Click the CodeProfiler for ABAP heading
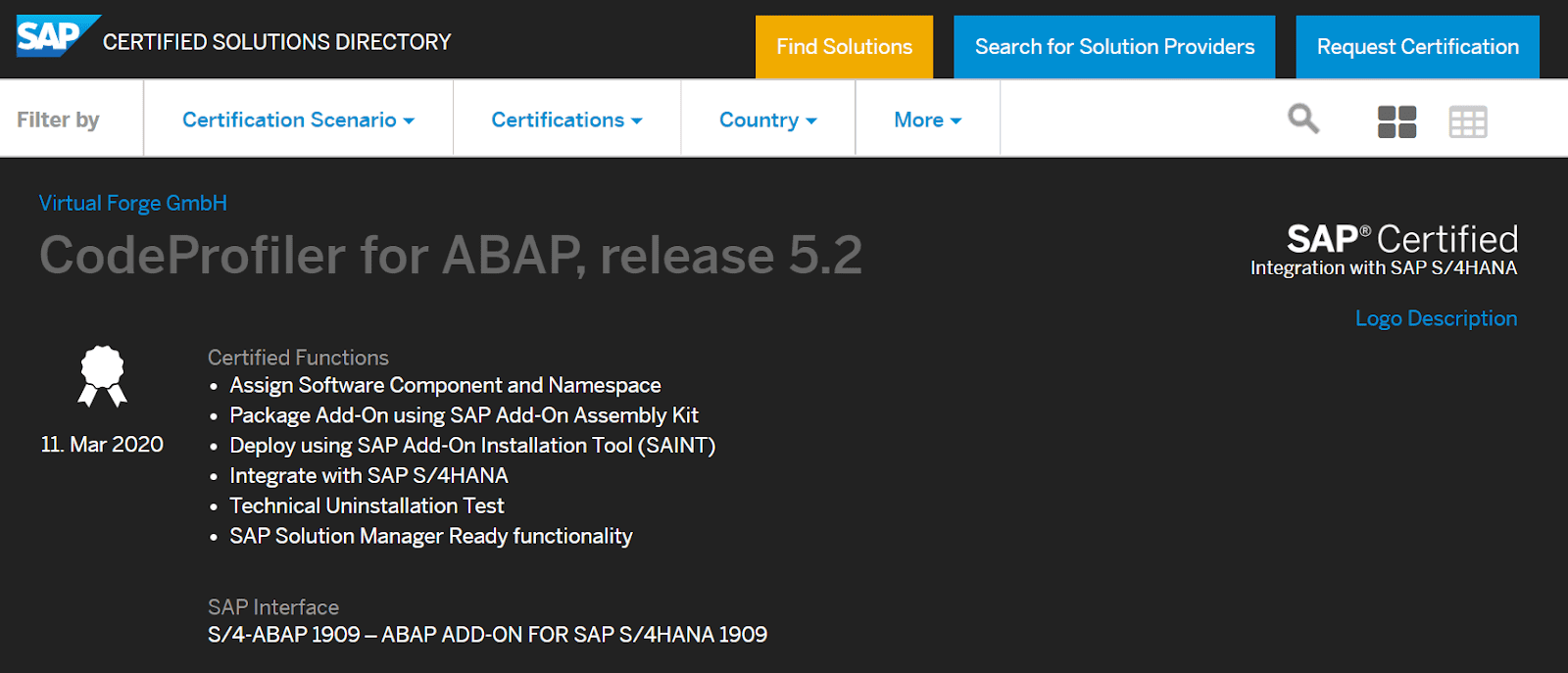The height and width of the screenshot is (673, 1568). click(451, 256)
